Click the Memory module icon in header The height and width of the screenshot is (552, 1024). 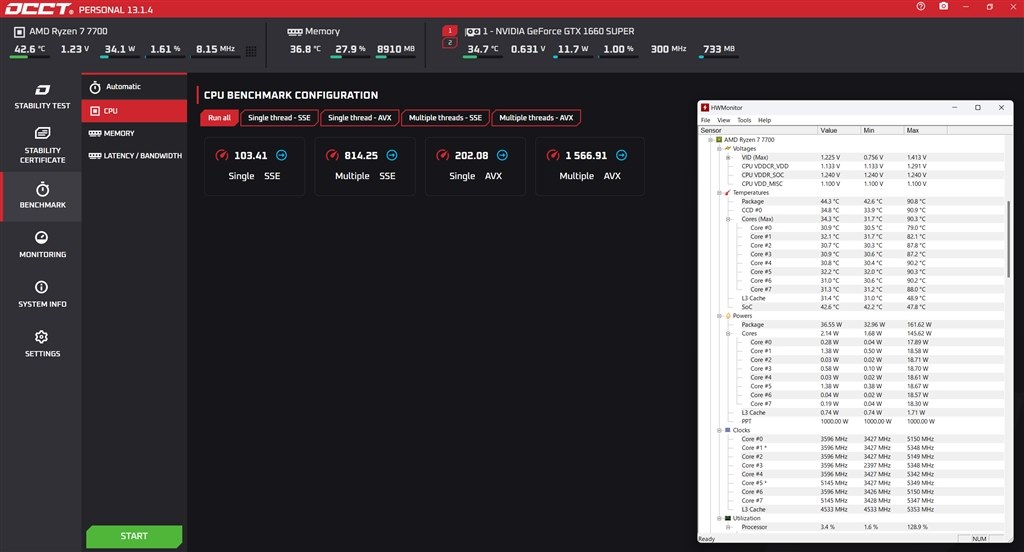point(295,31)
